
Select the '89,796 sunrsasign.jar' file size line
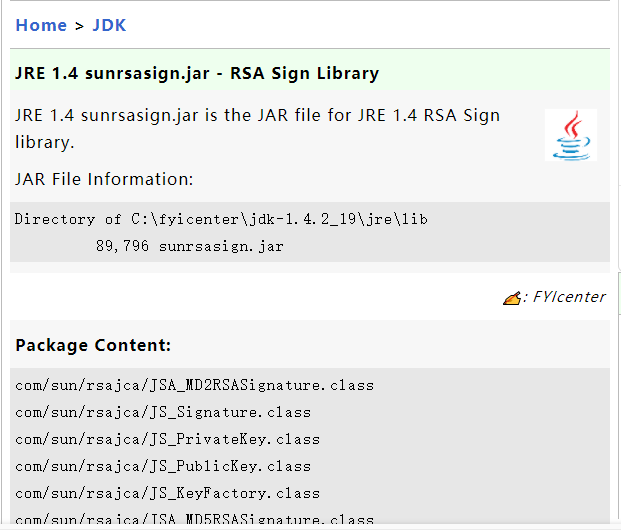tap(190, 246)
